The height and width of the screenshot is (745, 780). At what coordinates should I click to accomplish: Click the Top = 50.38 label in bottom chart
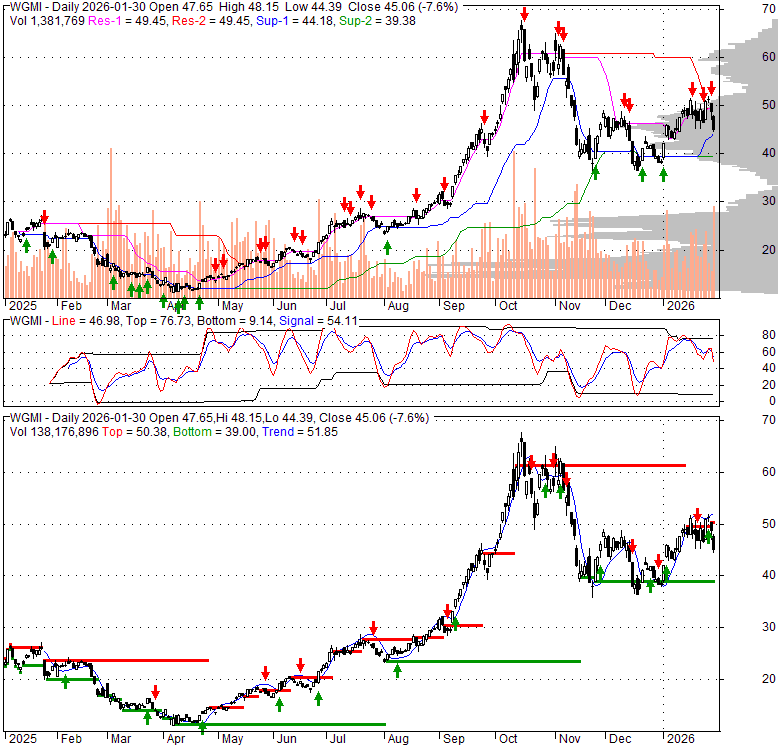tap(134, 432)
